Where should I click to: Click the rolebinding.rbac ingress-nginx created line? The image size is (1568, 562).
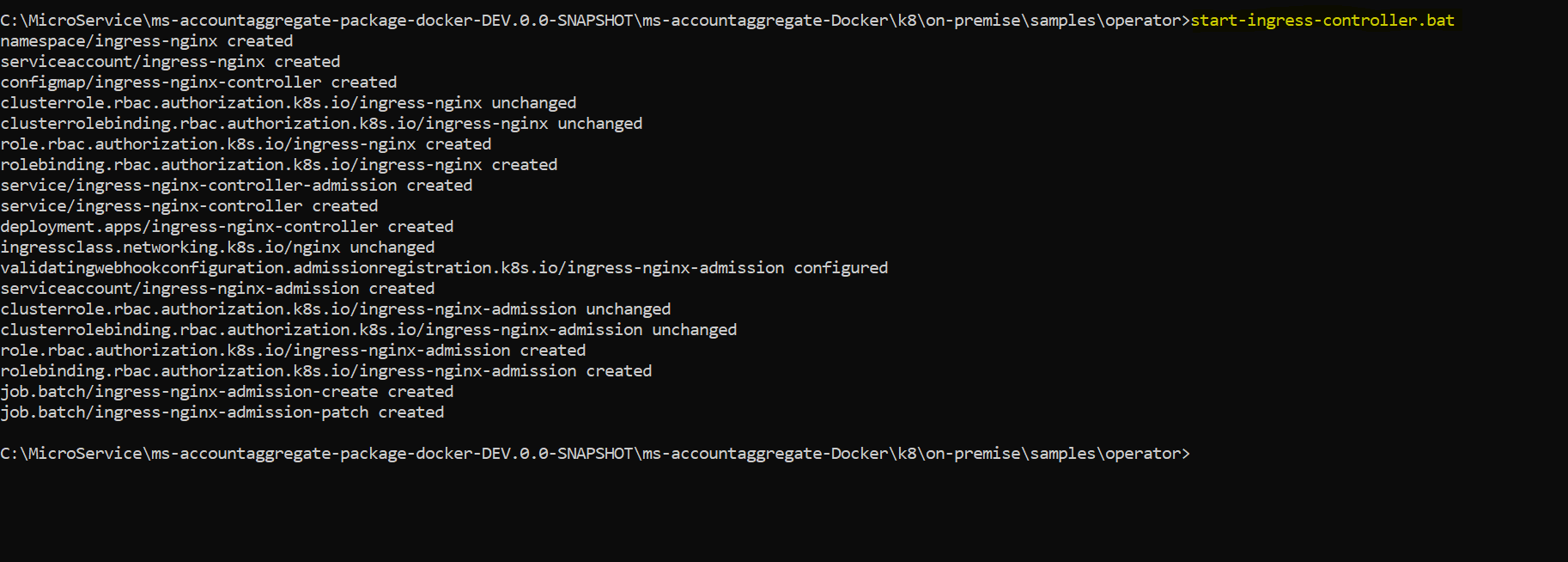click(x=278, y=165)
